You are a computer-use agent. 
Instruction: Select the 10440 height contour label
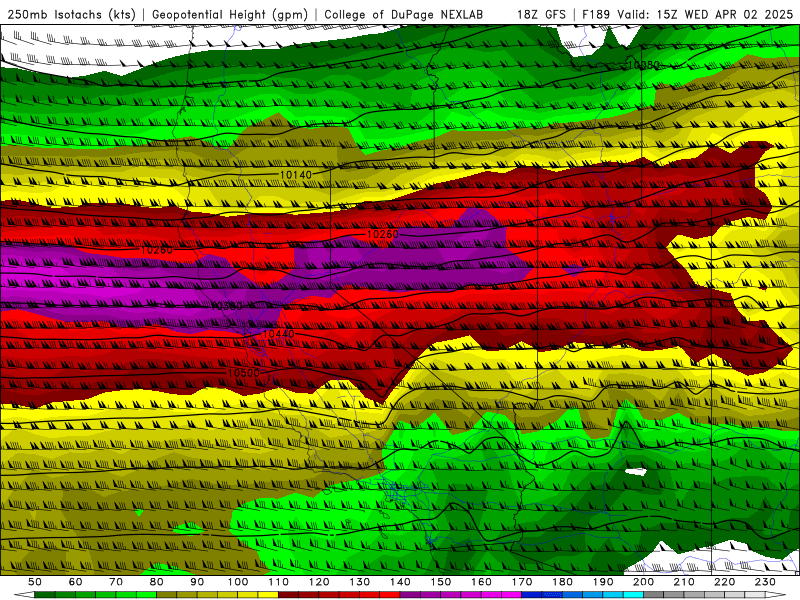click(278, 334)
